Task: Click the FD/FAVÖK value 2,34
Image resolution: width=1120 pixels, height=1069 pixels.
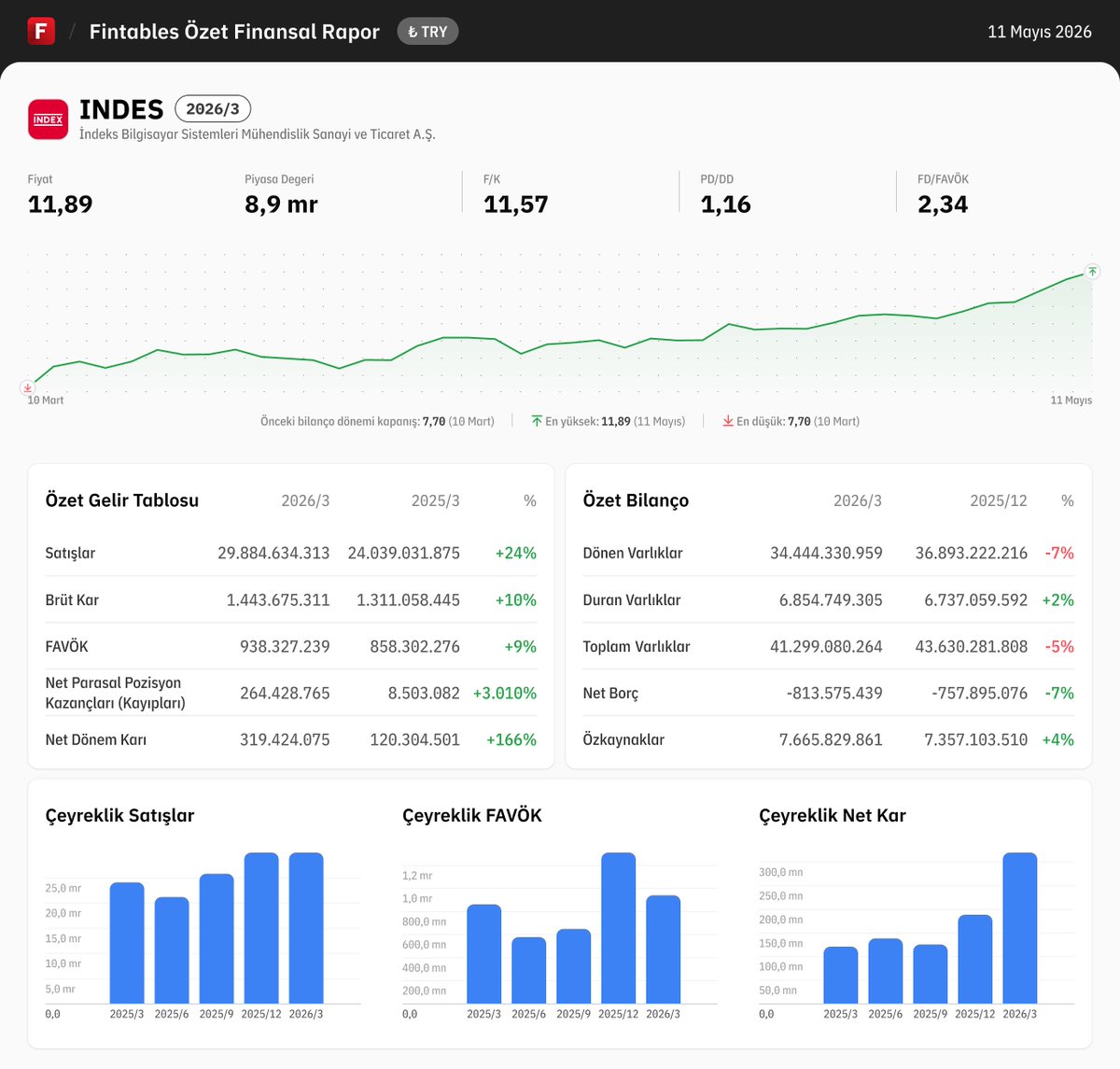Action: pos(943,204)
